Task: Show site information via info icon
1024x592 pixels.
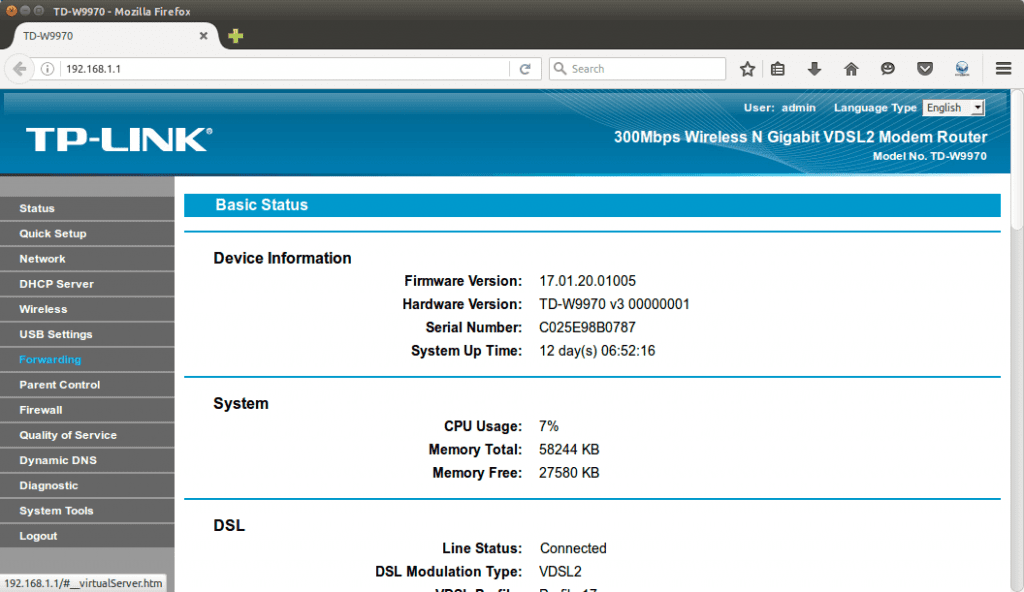Action: (47, 69)
